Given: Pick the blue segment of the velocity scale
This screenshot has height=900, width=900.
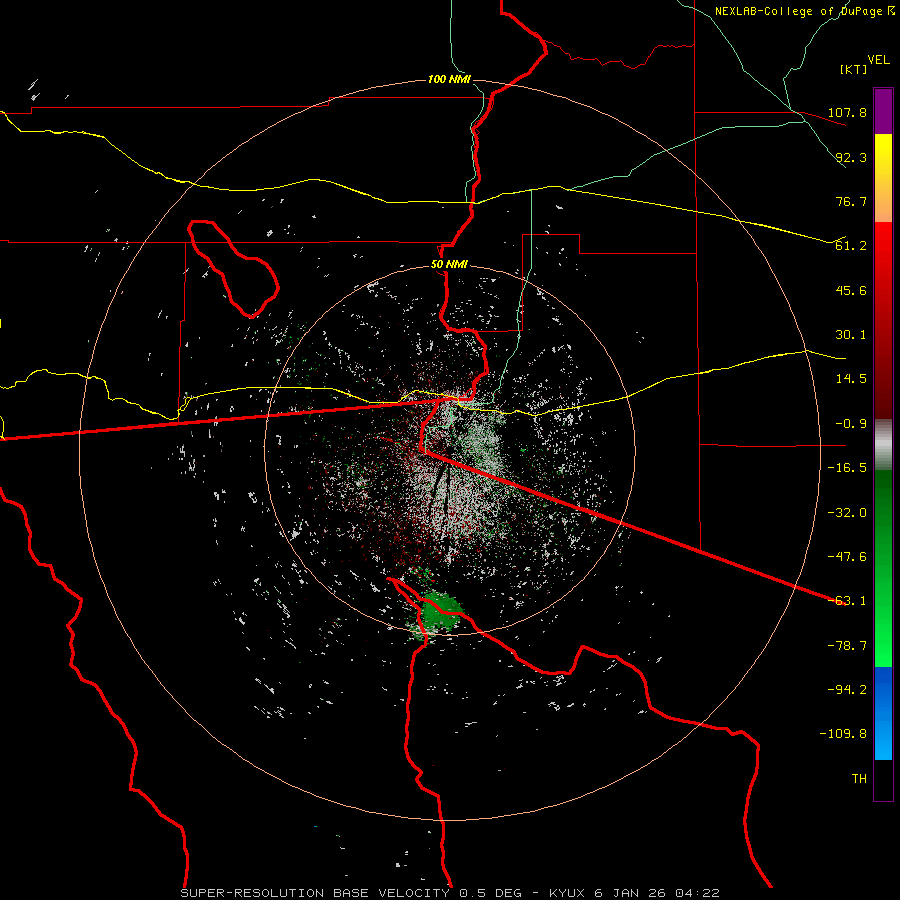Looking at the screenshot, I should click(x=883, y=713).
